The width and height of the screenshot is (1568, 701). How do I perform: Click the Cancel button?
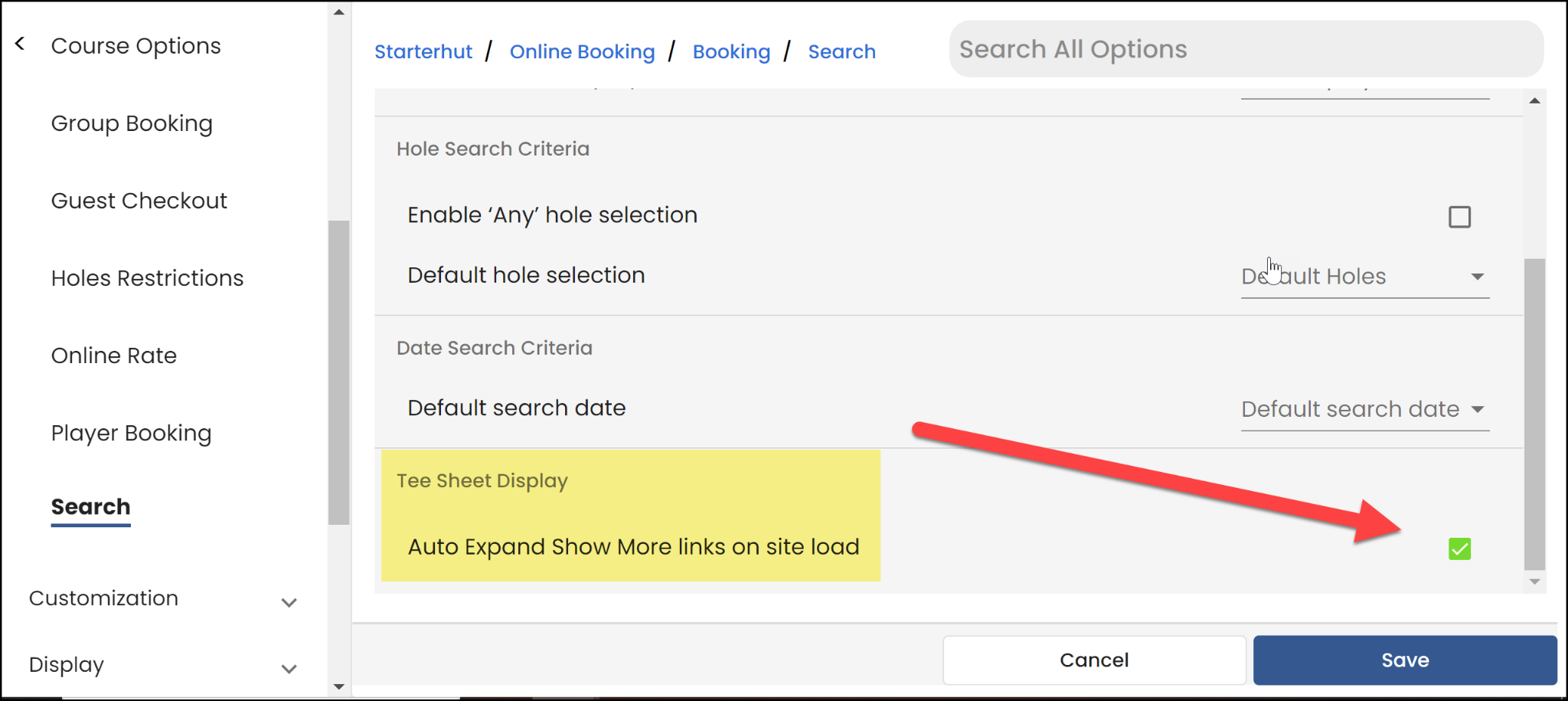(1094, 660)
